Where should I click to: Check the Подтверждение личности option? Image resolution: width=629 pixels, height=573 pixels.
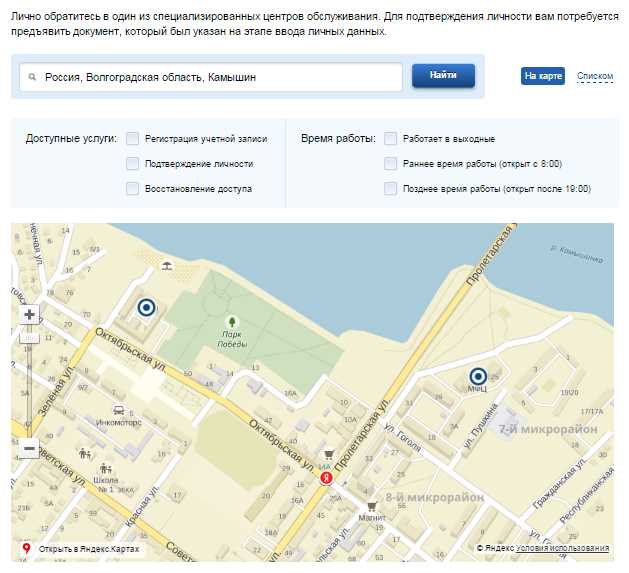point(132,164)
